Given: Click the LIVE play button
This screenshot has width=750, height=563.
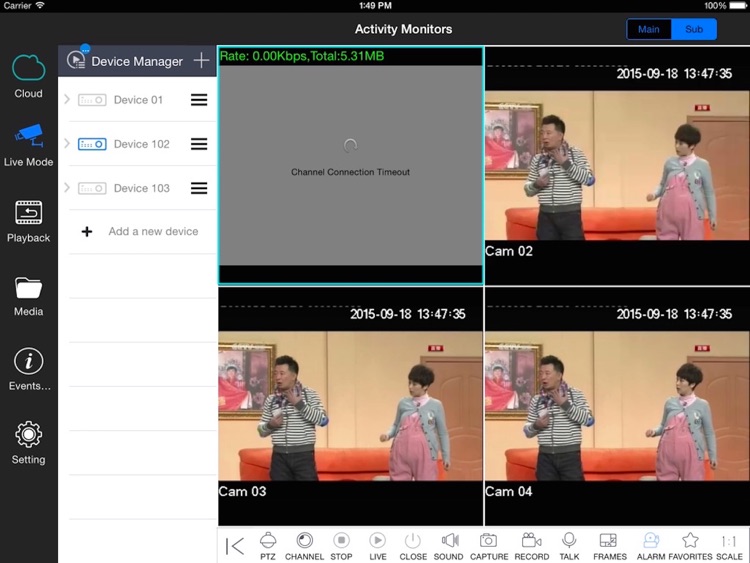Looking at the screenshot, I should (377, 546).
